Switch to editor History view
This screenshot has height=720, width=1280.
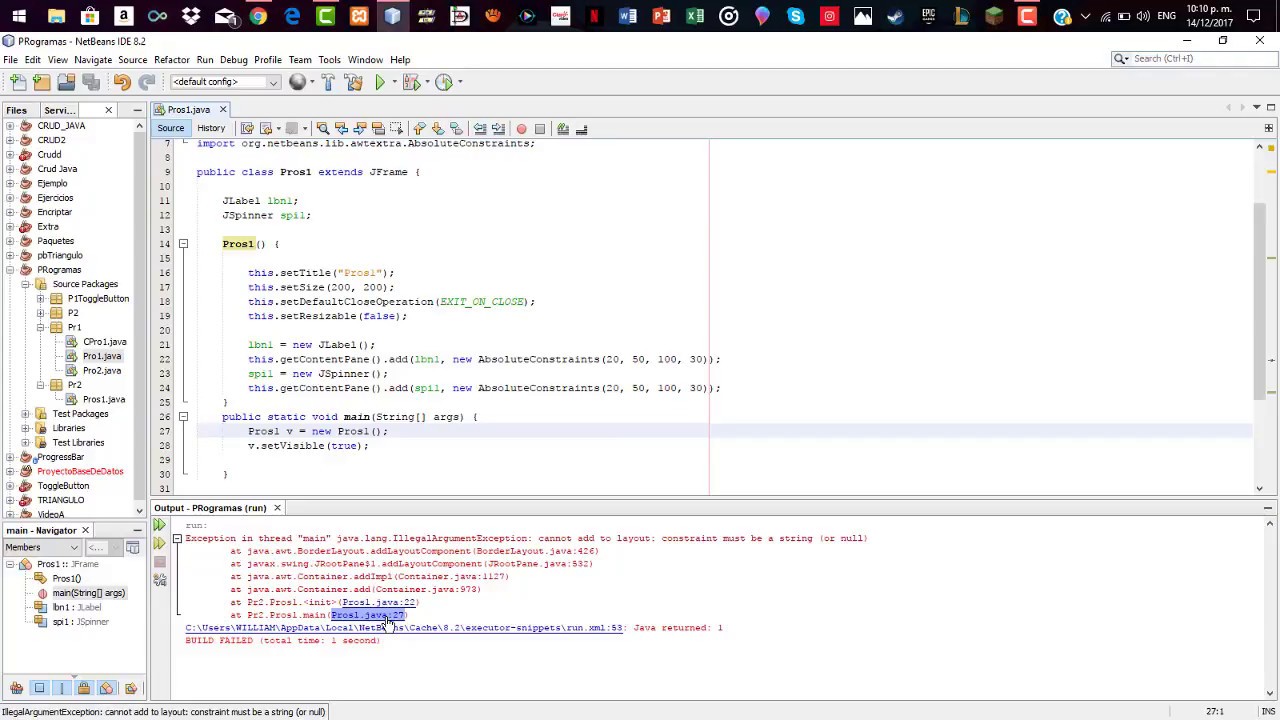211,129
